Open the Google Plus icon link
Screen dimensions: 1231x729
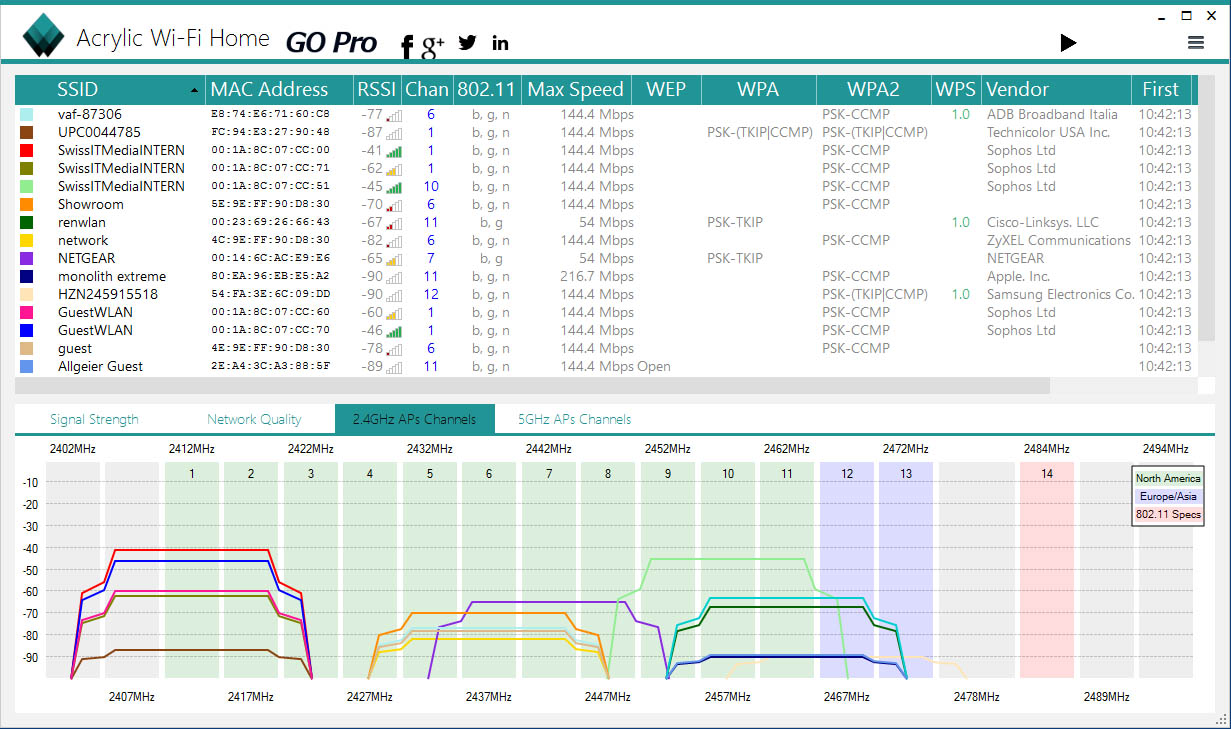pos(433,46)
